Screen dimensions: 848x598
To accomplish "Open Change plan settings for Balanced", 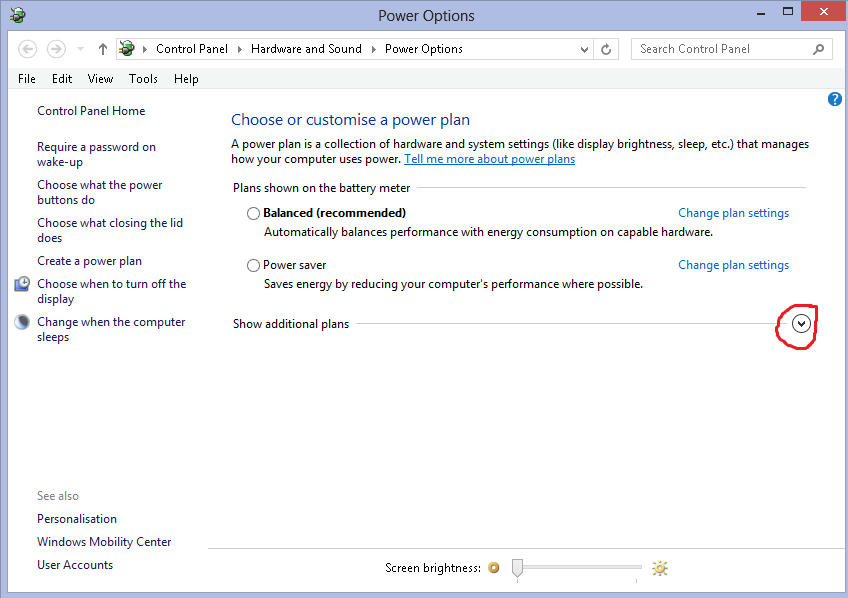I will [733, 213].
